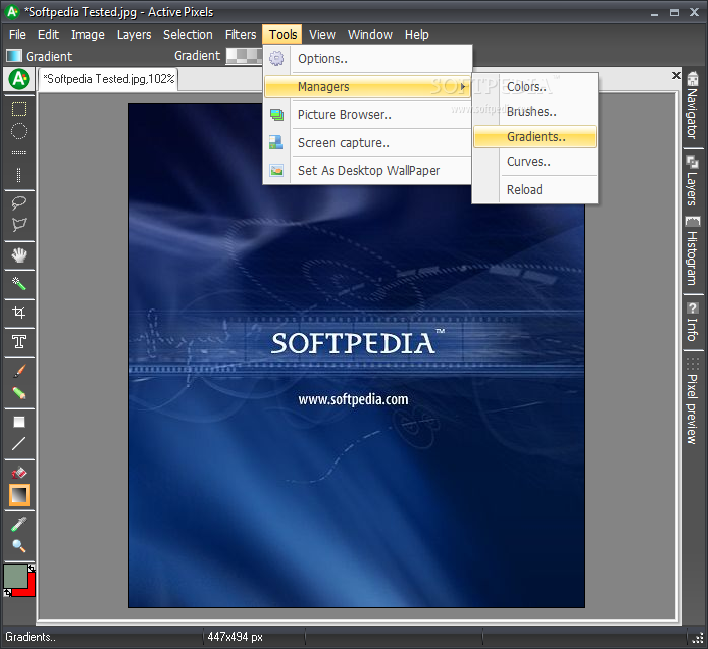Screen dimensions: 708x649
Task: Expand the Managers submenu entry
Action: point(368,87)
